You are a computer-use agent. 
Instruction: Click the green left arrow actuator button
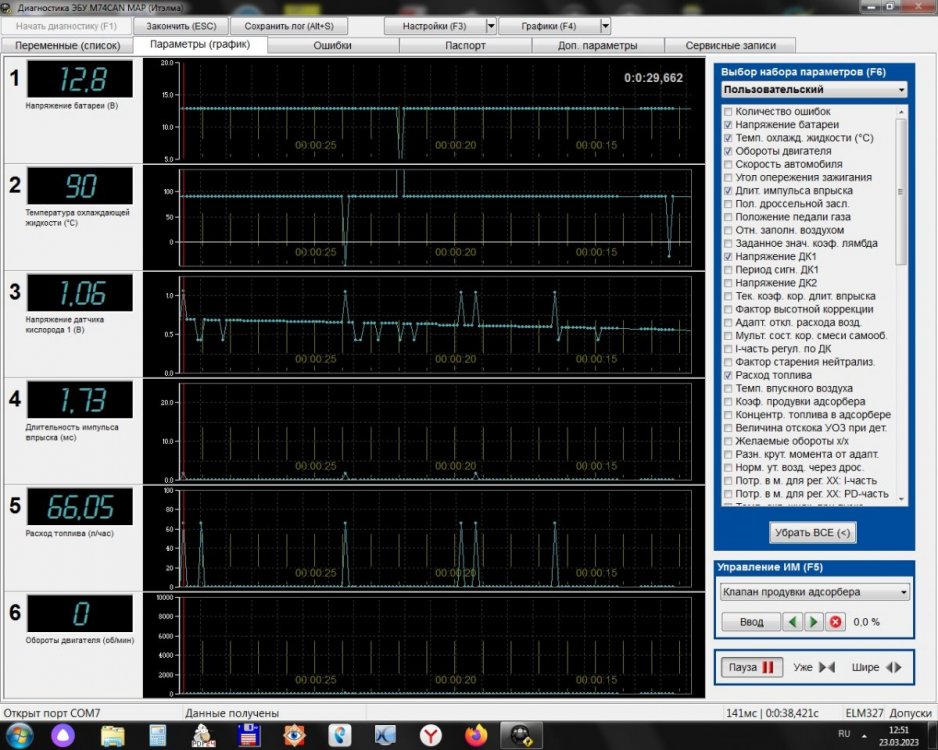[x=794, y=621]
